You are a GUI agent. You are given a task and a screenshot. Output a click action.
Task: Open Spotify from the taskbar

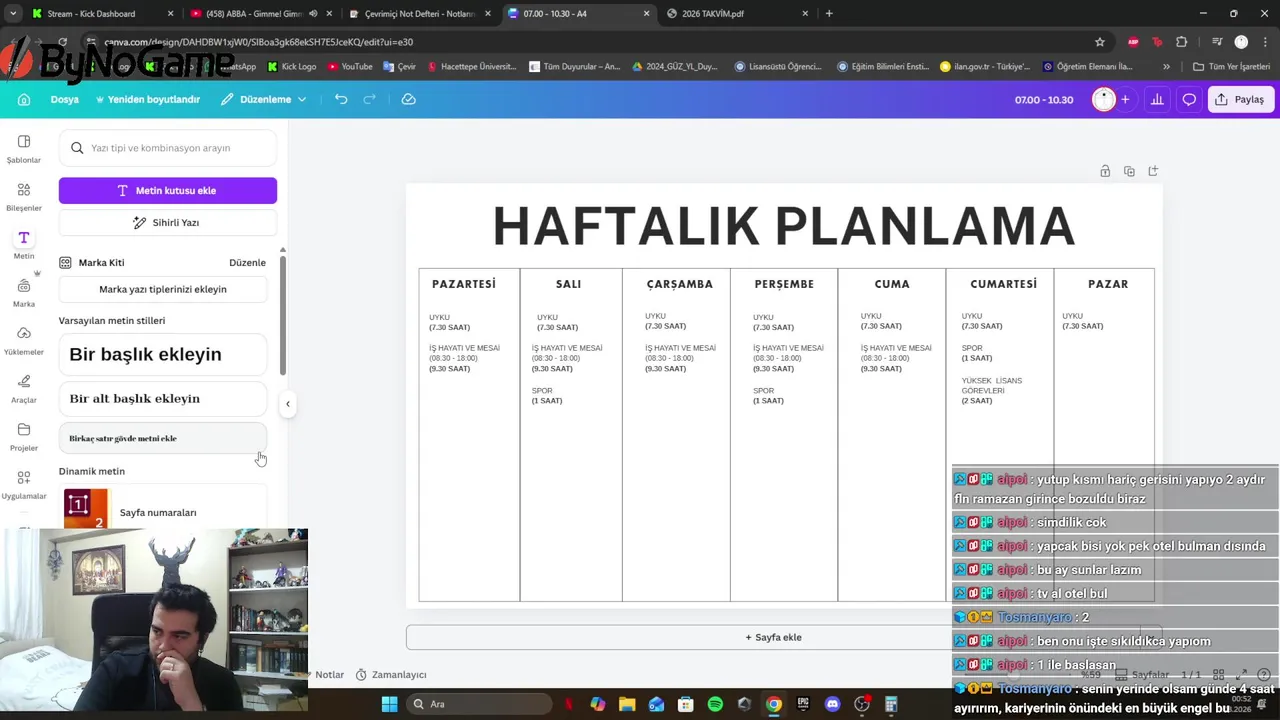pos(715,704)
